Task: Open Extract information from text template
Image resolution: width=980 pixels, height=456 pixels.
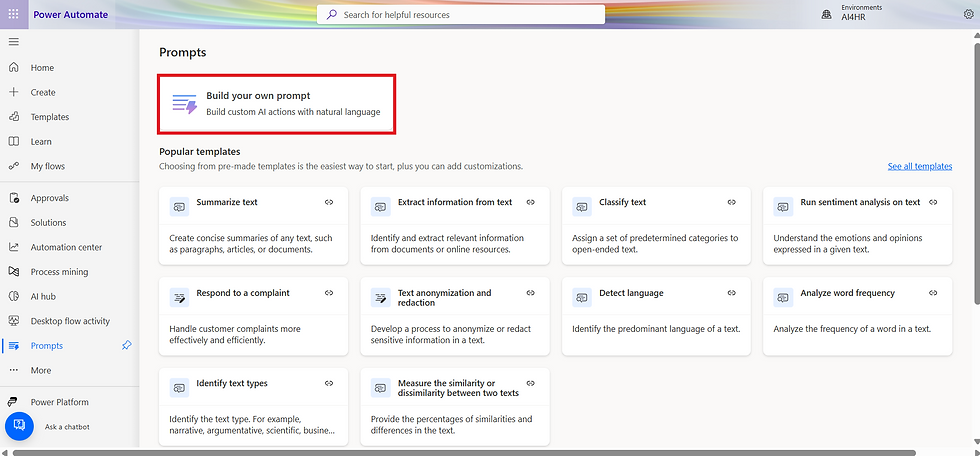Action: 455,226
